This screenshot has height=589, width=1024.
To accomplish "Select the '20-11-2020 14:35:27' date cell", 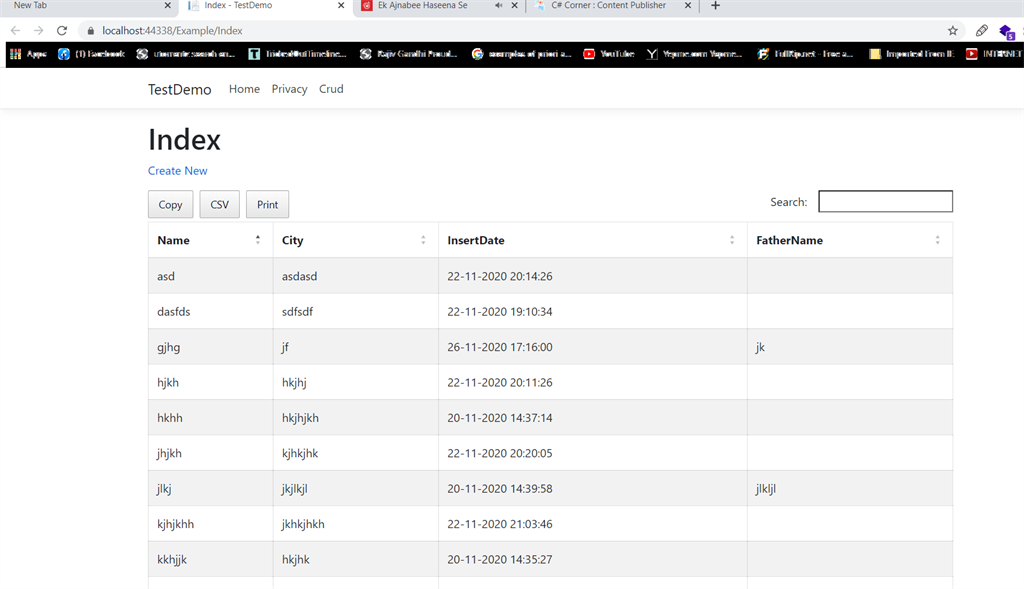I will 592,558.
